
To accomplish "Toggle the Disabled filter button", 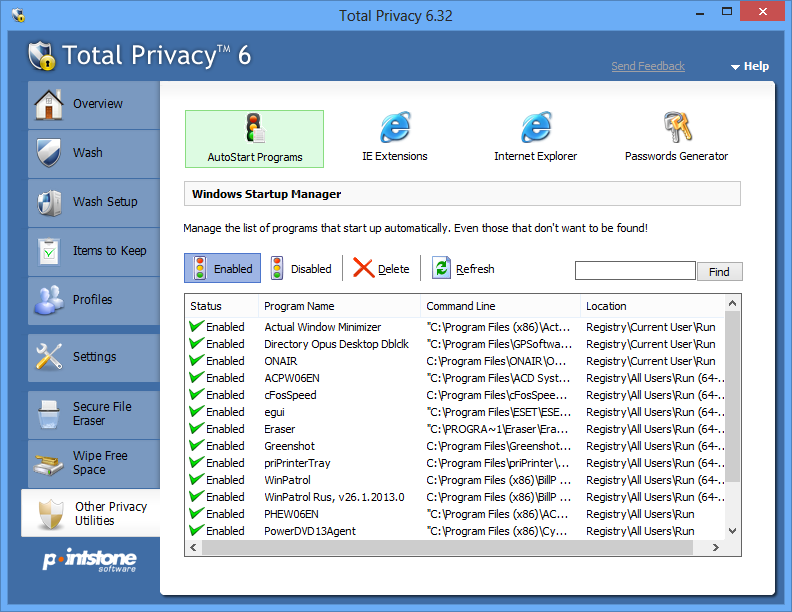I will tap(301, 268).
